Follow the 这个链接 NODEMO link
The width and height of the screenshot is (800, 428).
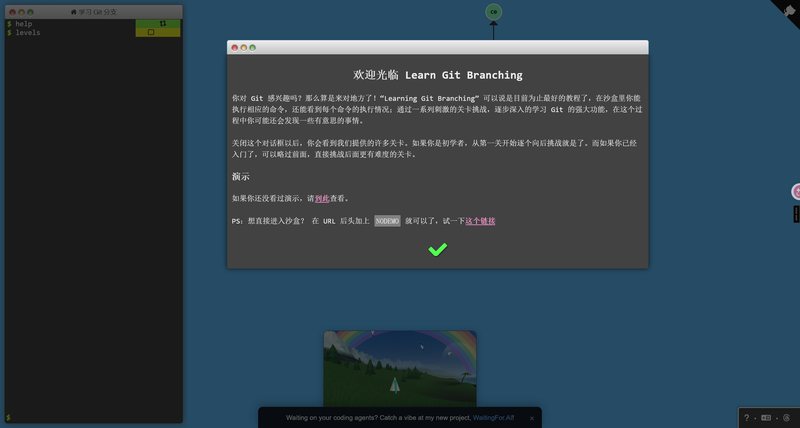click(480, 221)
